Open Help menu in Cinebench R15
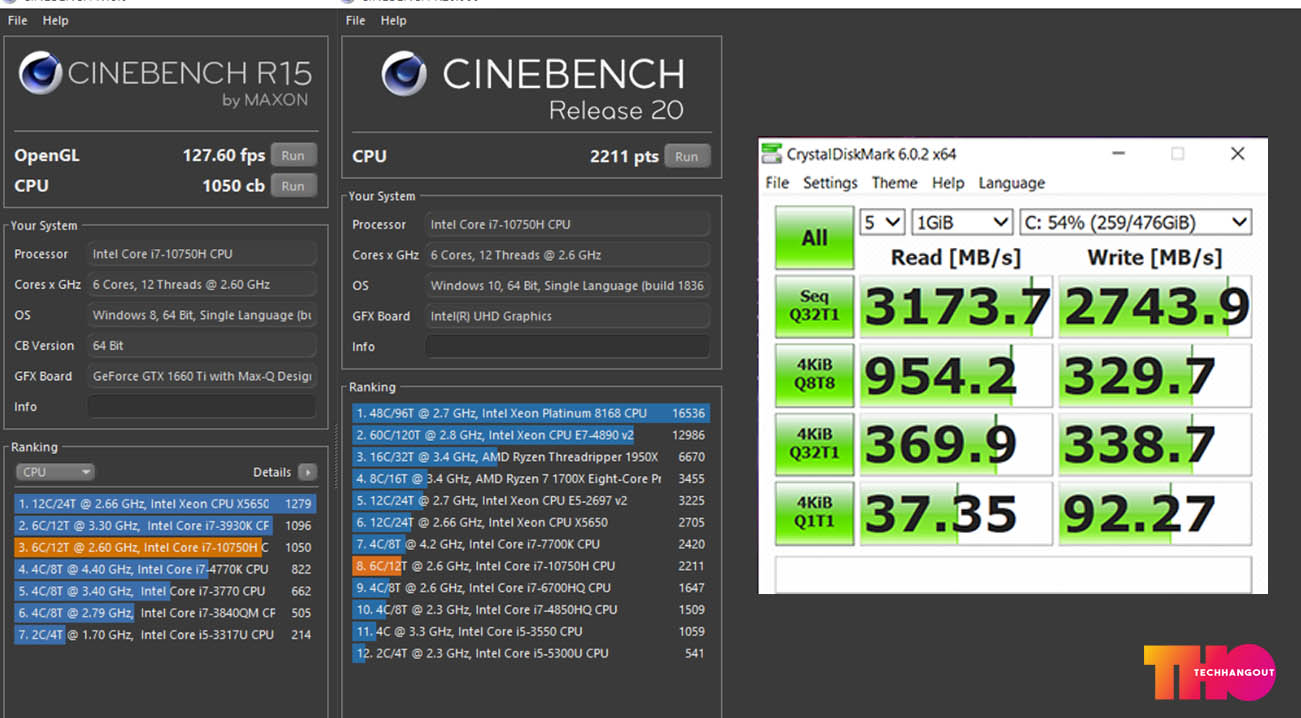 pos(56,20)
